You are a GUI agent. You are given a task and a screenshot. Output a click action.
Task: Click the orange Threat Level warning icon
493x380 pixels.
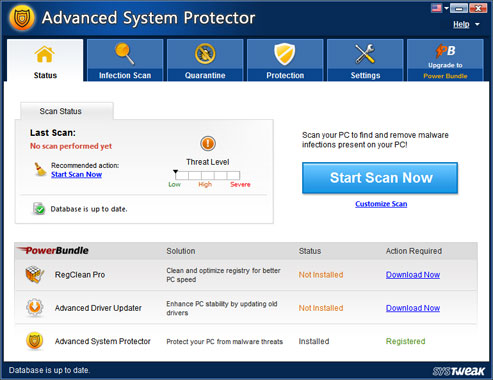[x=208, y=144]
